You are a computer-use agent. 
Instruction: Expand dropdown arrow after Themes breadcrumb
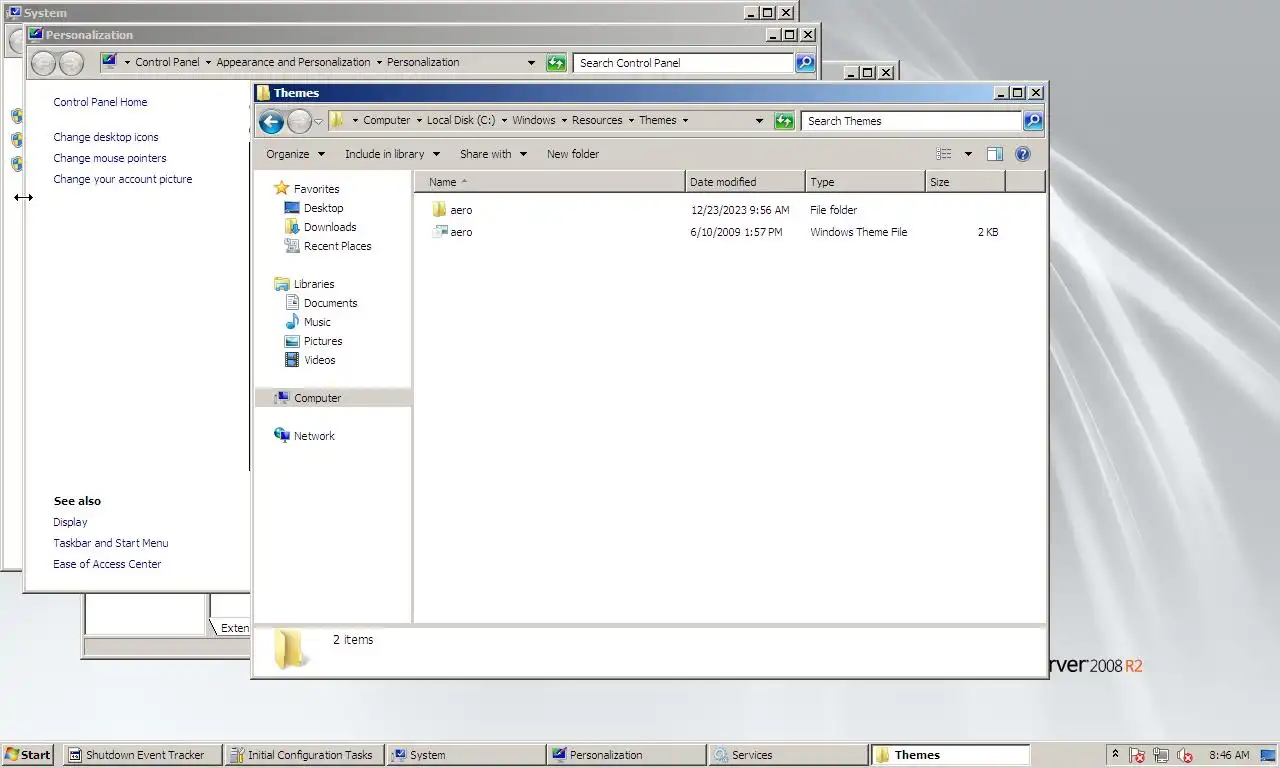click(x=685, y=121)
